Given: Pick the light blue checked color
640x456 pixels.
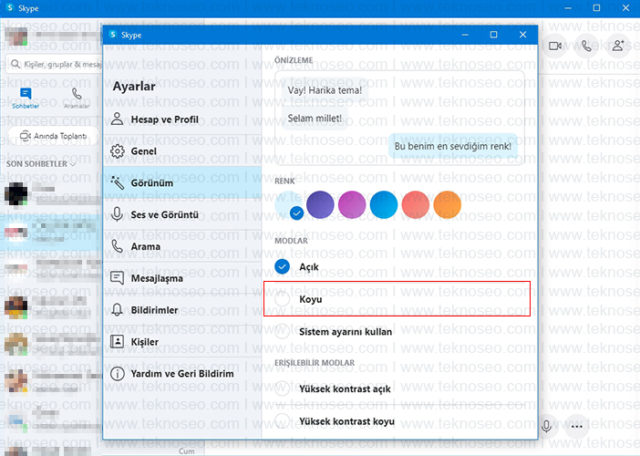Looking at the screenshot, I should click(x=289, y=205).
